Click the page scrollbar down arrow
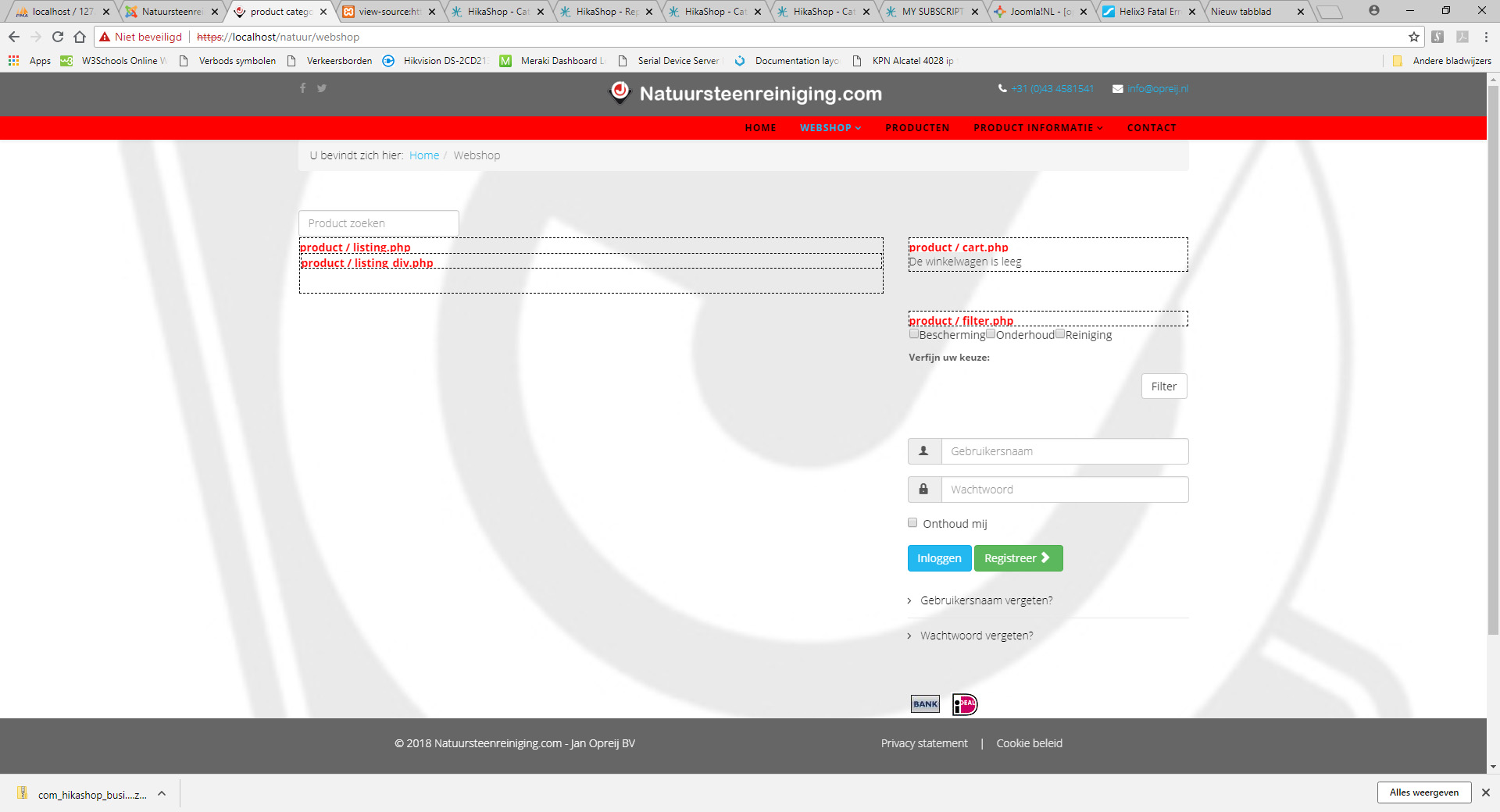Image resolution: width=1500 pixels, height=812 pixels. (1493, 767)
